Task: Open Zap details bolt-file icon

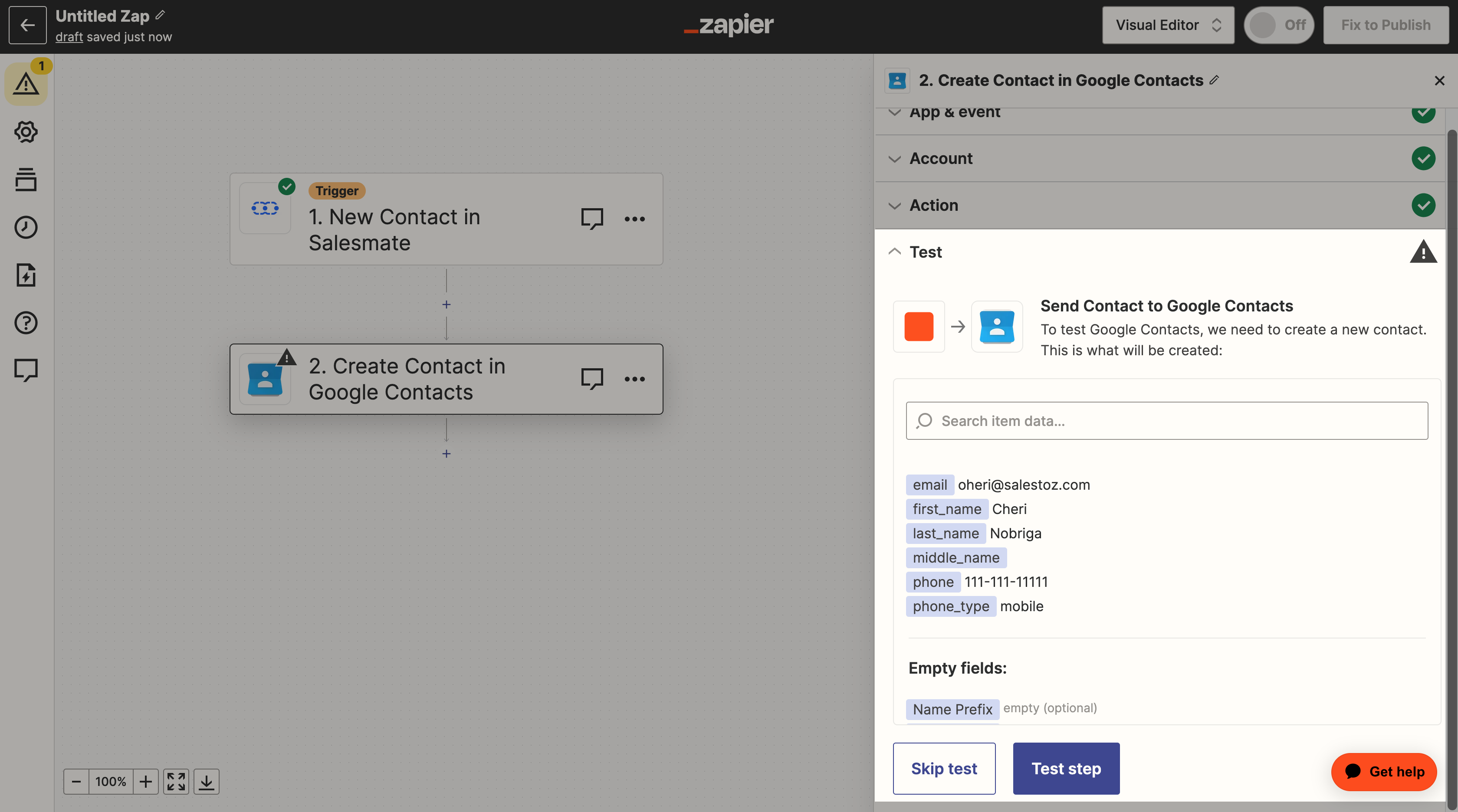Action: pos(26,275)
